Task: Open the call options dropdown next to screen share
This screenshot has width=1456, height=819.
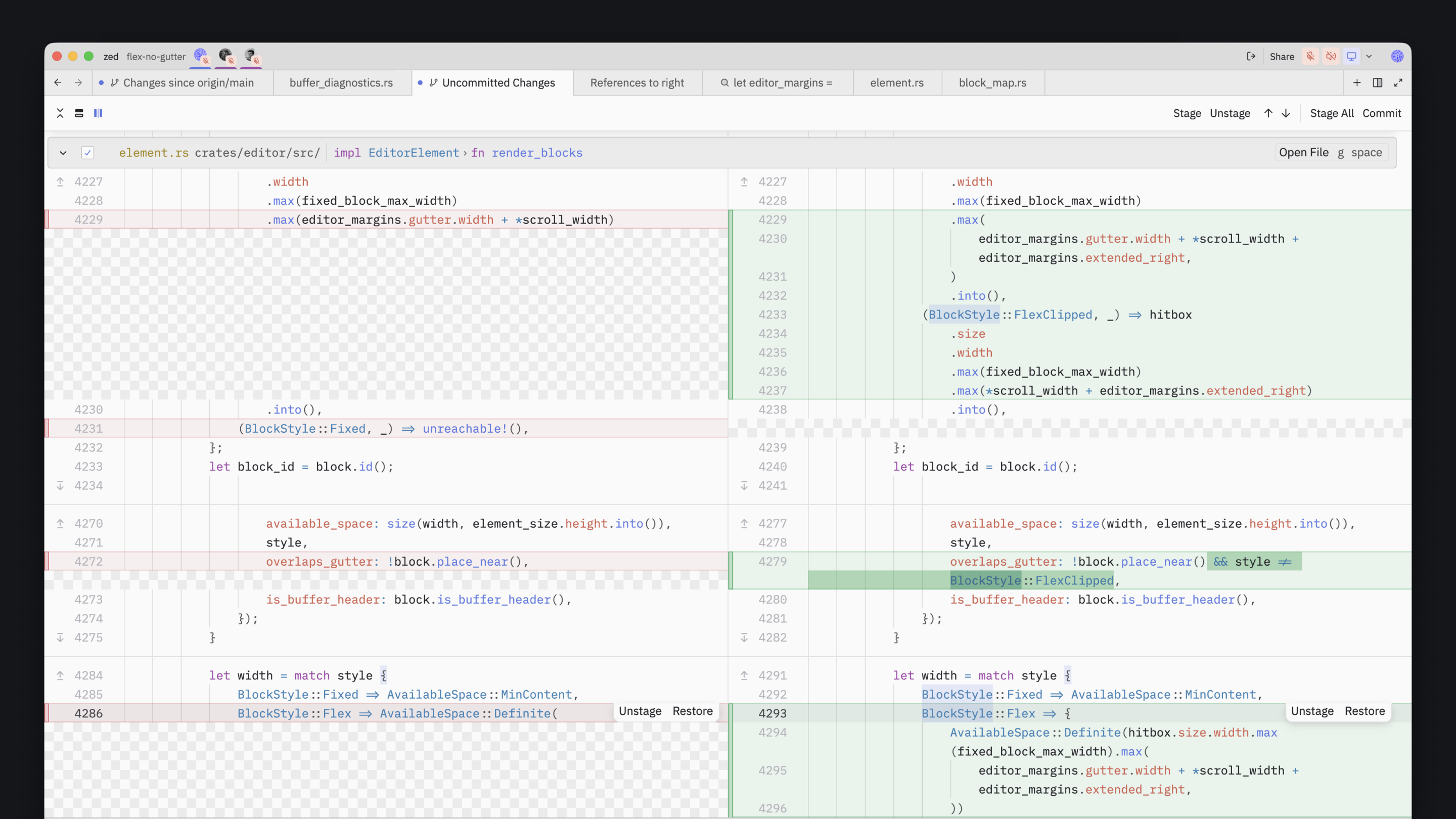Action: 1370,57
